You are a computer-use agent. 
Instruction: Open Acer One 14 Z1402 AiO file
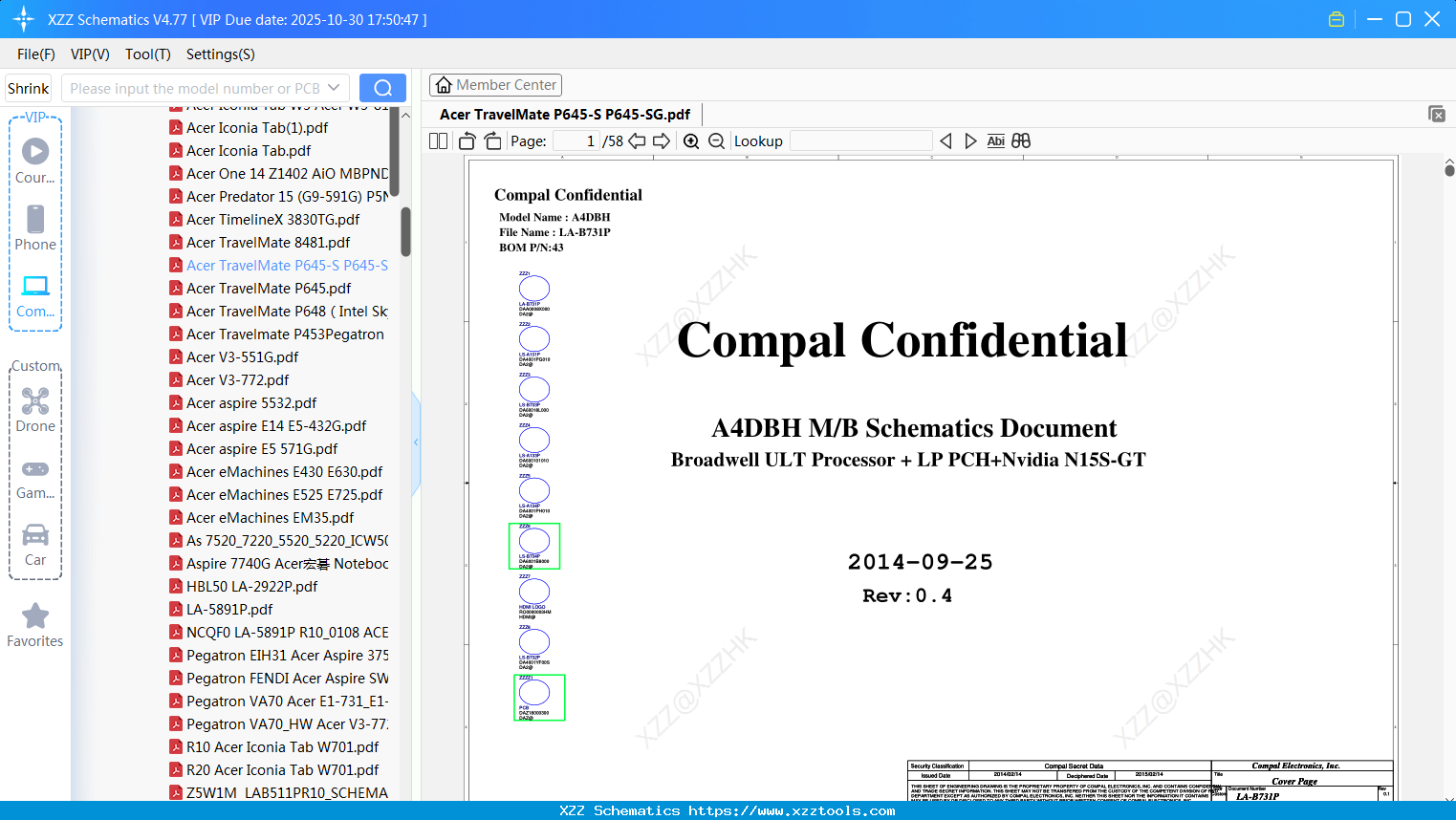click(x=288, y=173)
